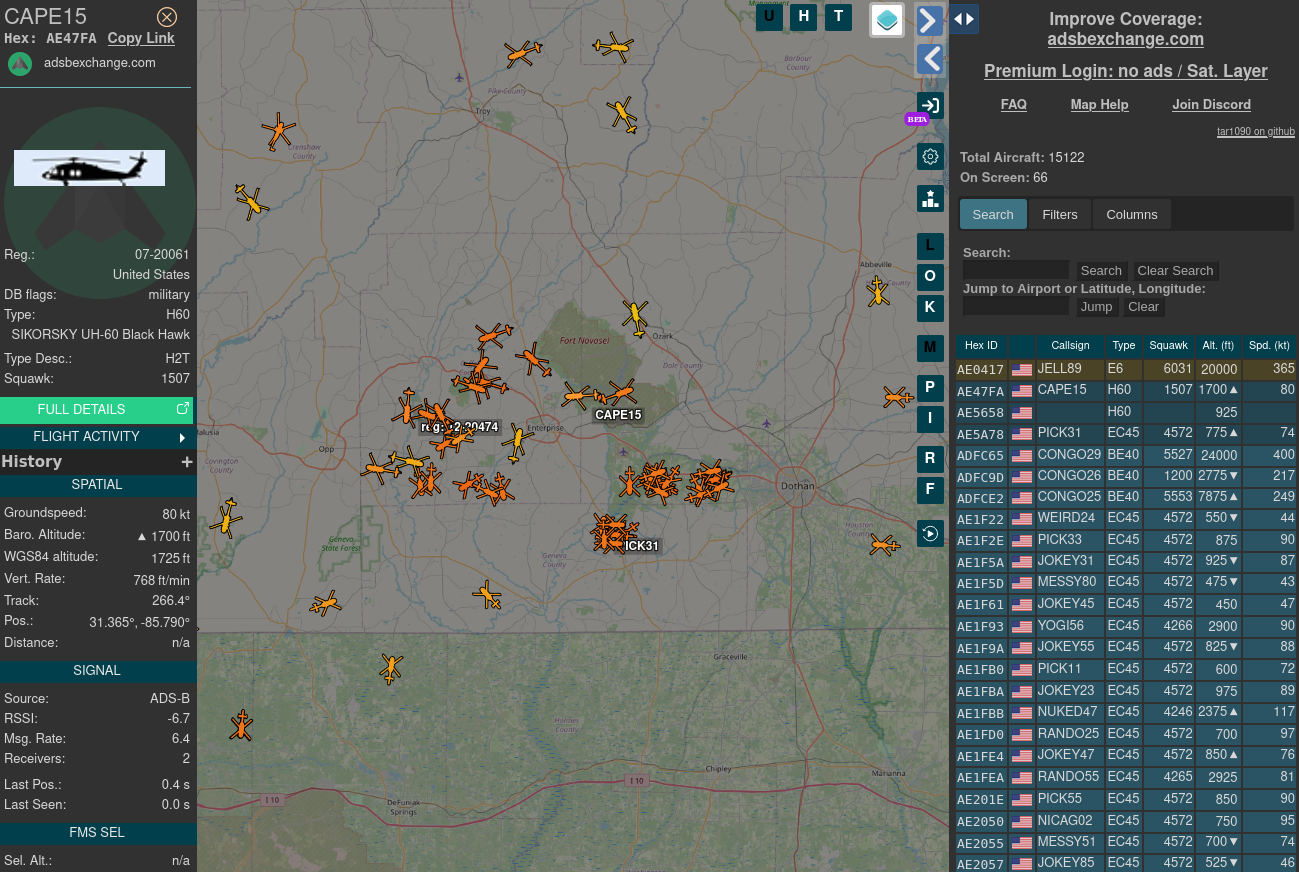Focus the Jump to Airport input field
This screenshot has width=1299, height=872.
pos(1016,306)
